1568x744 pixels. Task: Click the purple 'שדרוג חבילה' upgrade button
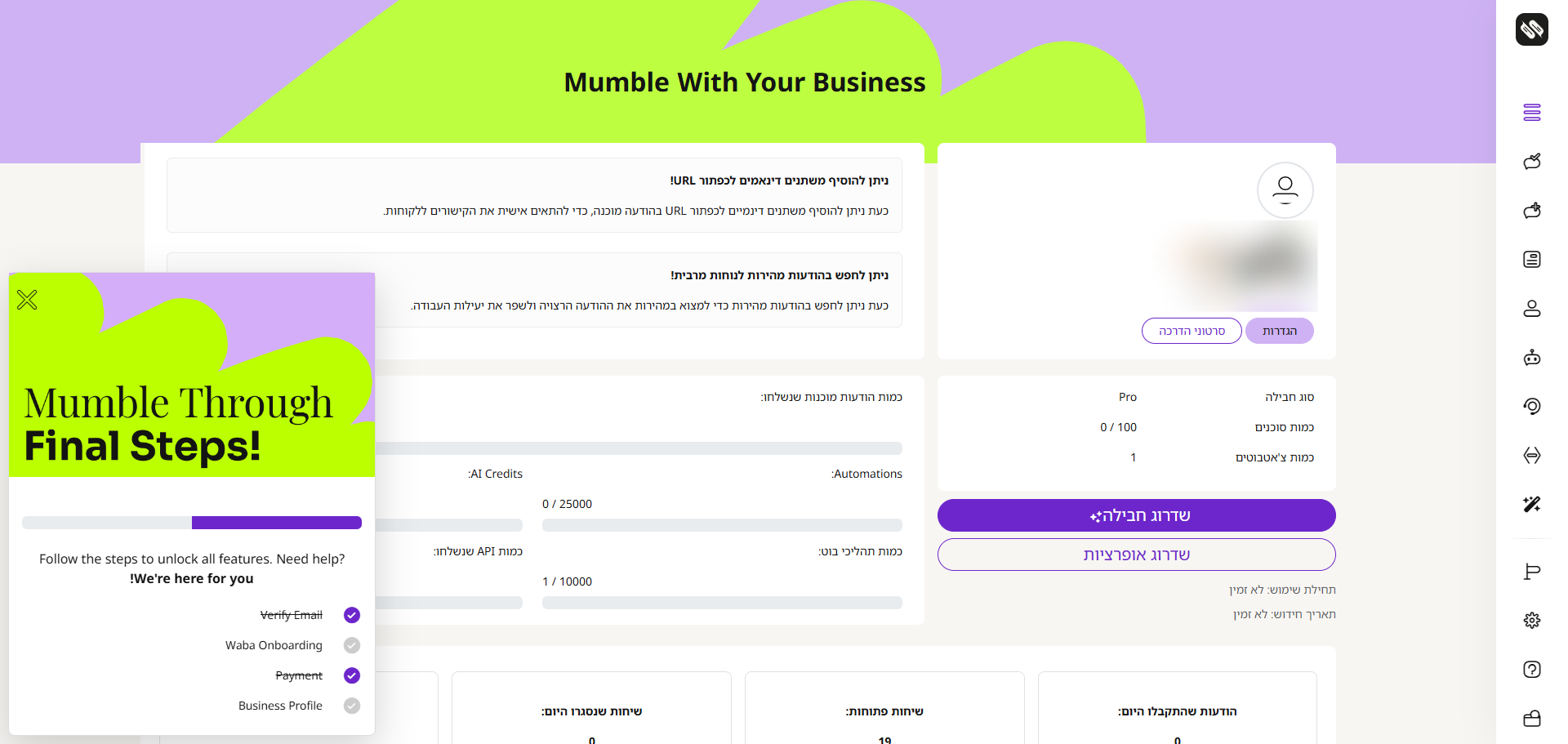(1136, 515)
